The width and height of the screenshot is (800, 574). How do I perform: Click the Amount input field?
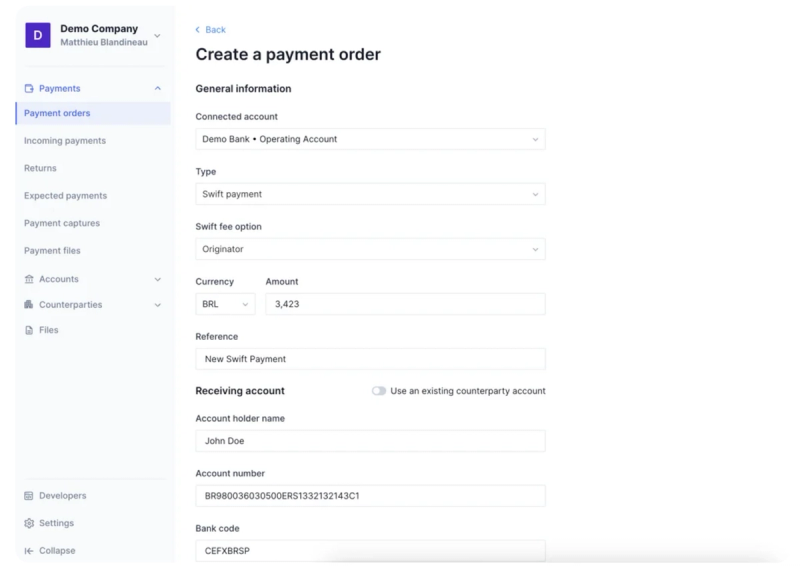point(405,304)
